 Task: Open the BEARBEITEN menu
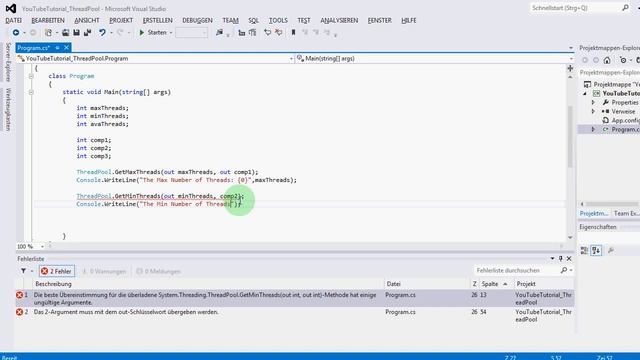[48, 20]
